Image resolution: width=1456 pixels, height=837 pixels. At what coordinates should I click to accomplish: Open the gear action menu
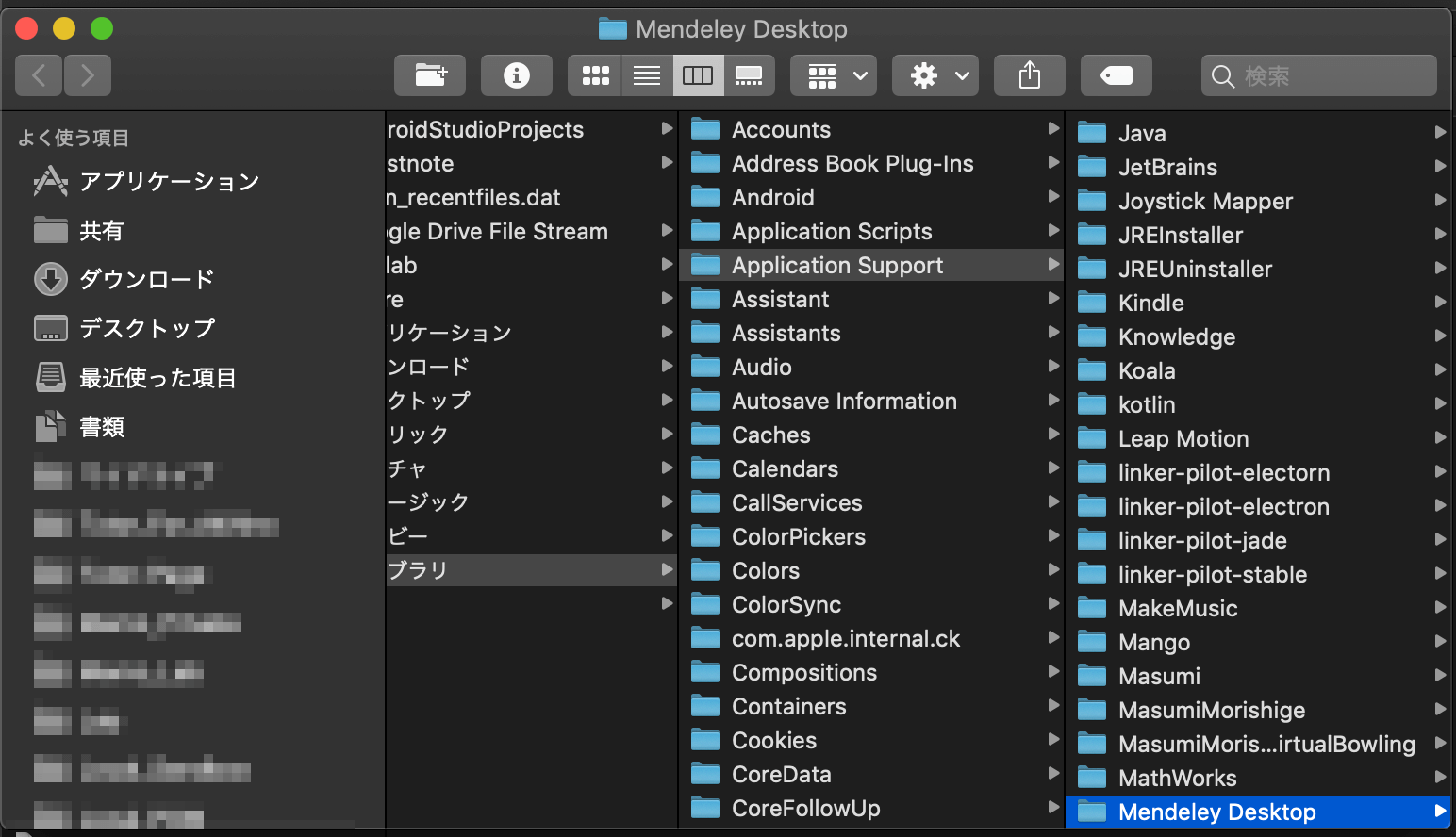pos(935,75)
